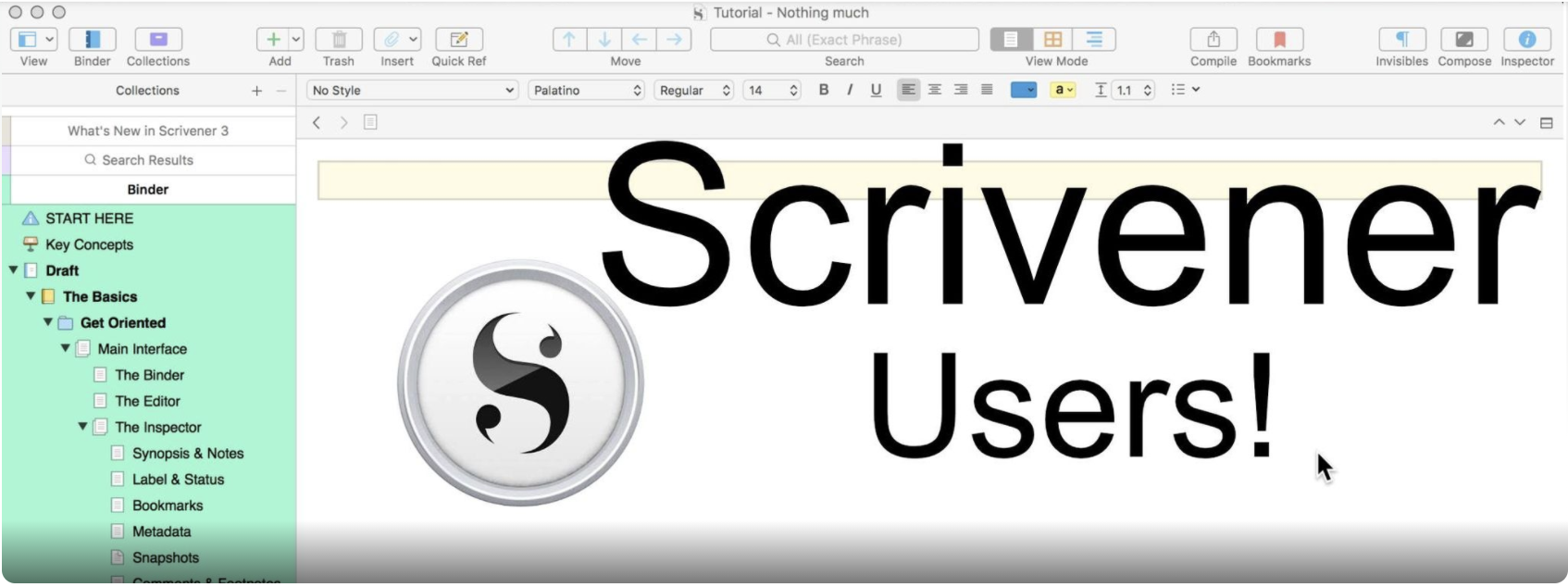1568x587 pixels.
Task: Open the Insert dropdown arrow
Action: (x=413, y=40)
